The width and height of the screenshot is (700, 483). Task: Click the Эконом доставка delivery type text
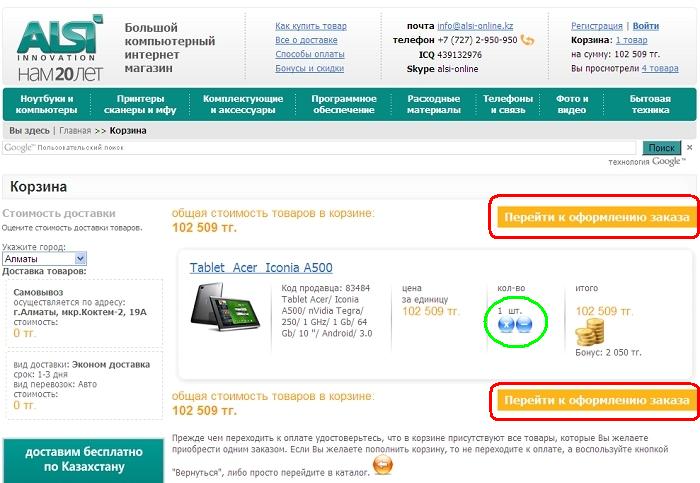point(111,365)
